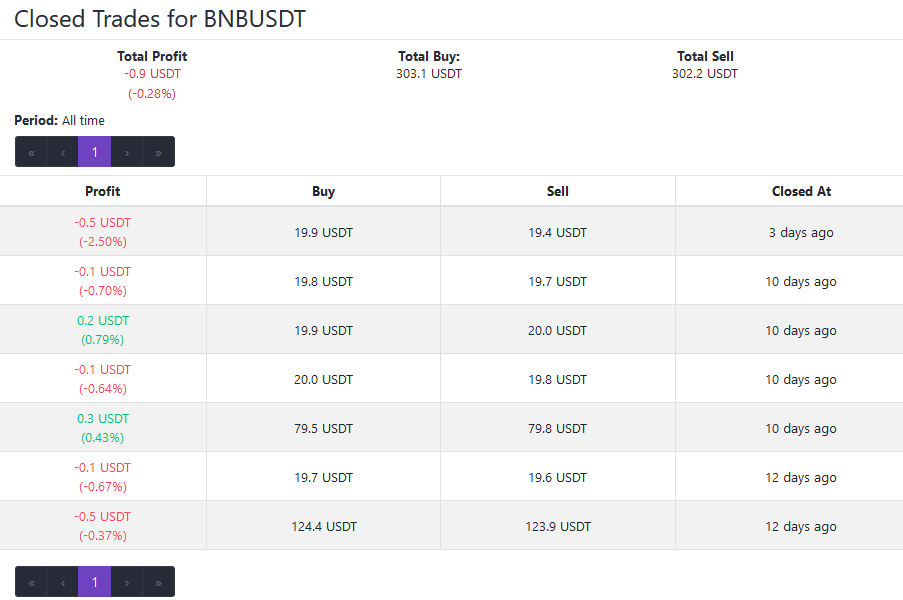The height and width of the screenshot is (600, 903).
Task: Click the Sell column header
Action: 557,191
